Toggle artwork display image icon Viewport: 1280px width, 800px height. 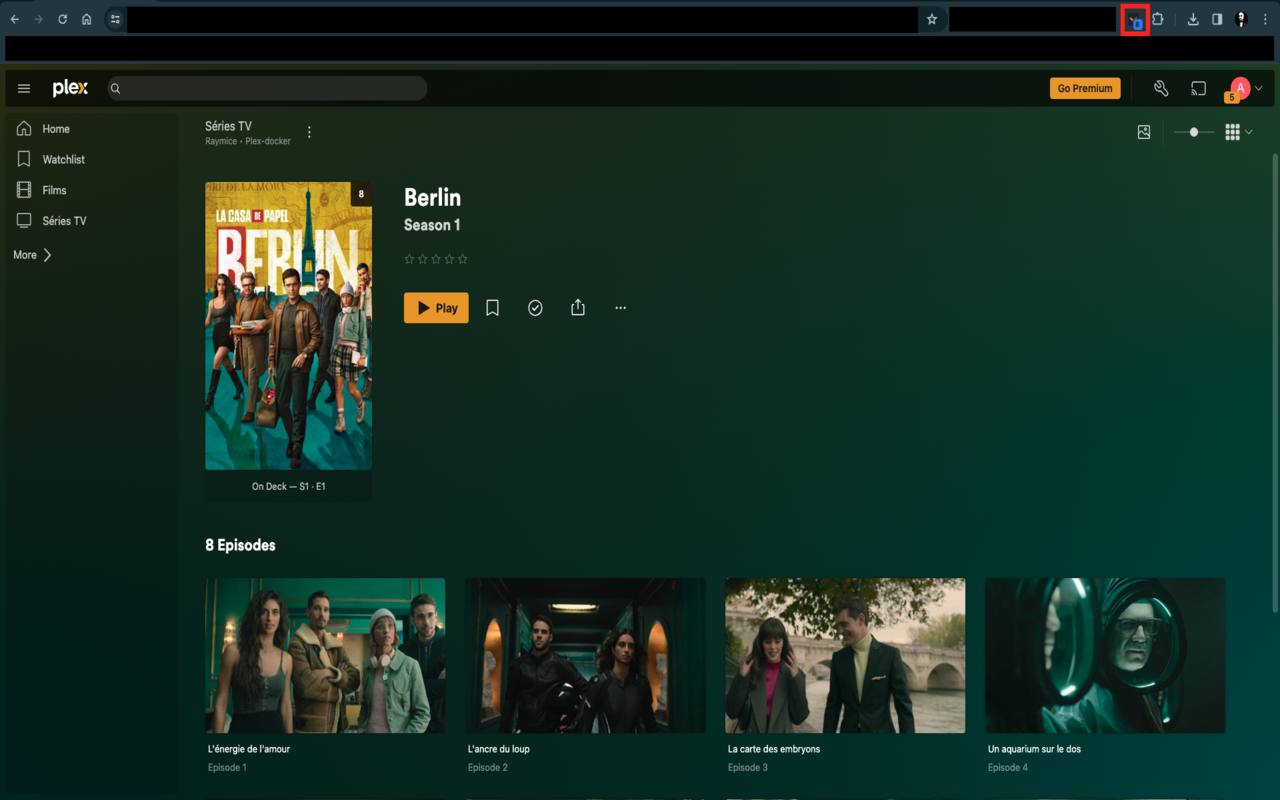pos(1144,132)
